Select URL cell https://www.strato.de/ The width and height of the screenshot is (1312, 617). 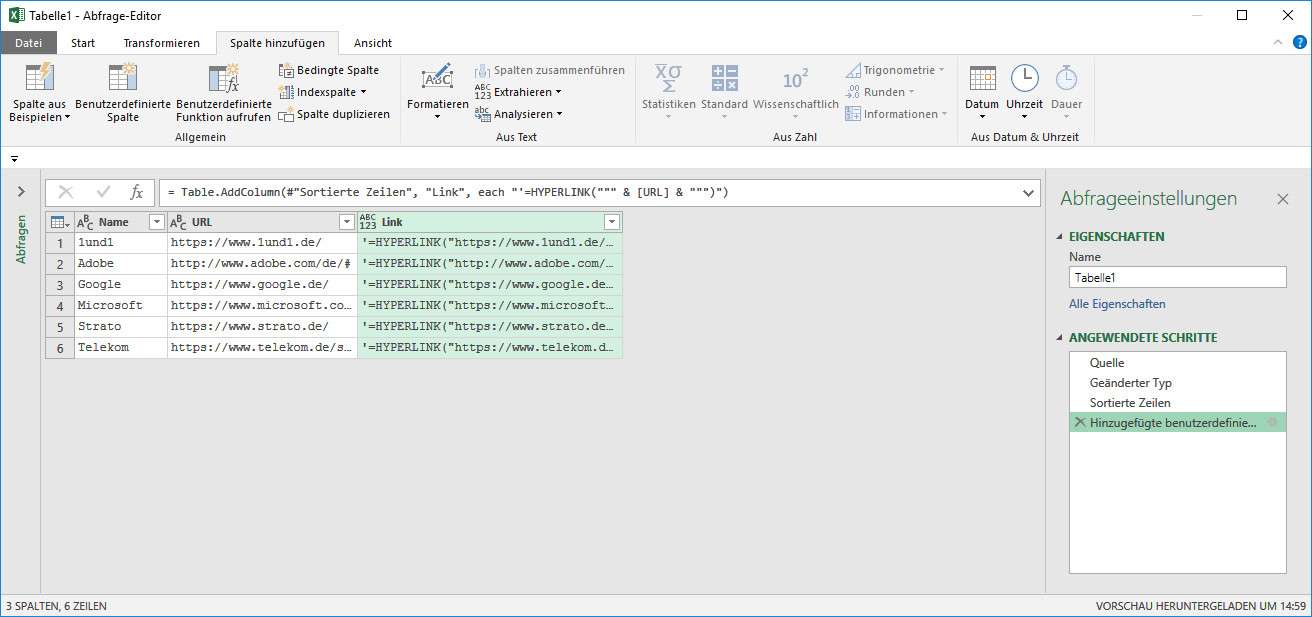coord(262,326)
